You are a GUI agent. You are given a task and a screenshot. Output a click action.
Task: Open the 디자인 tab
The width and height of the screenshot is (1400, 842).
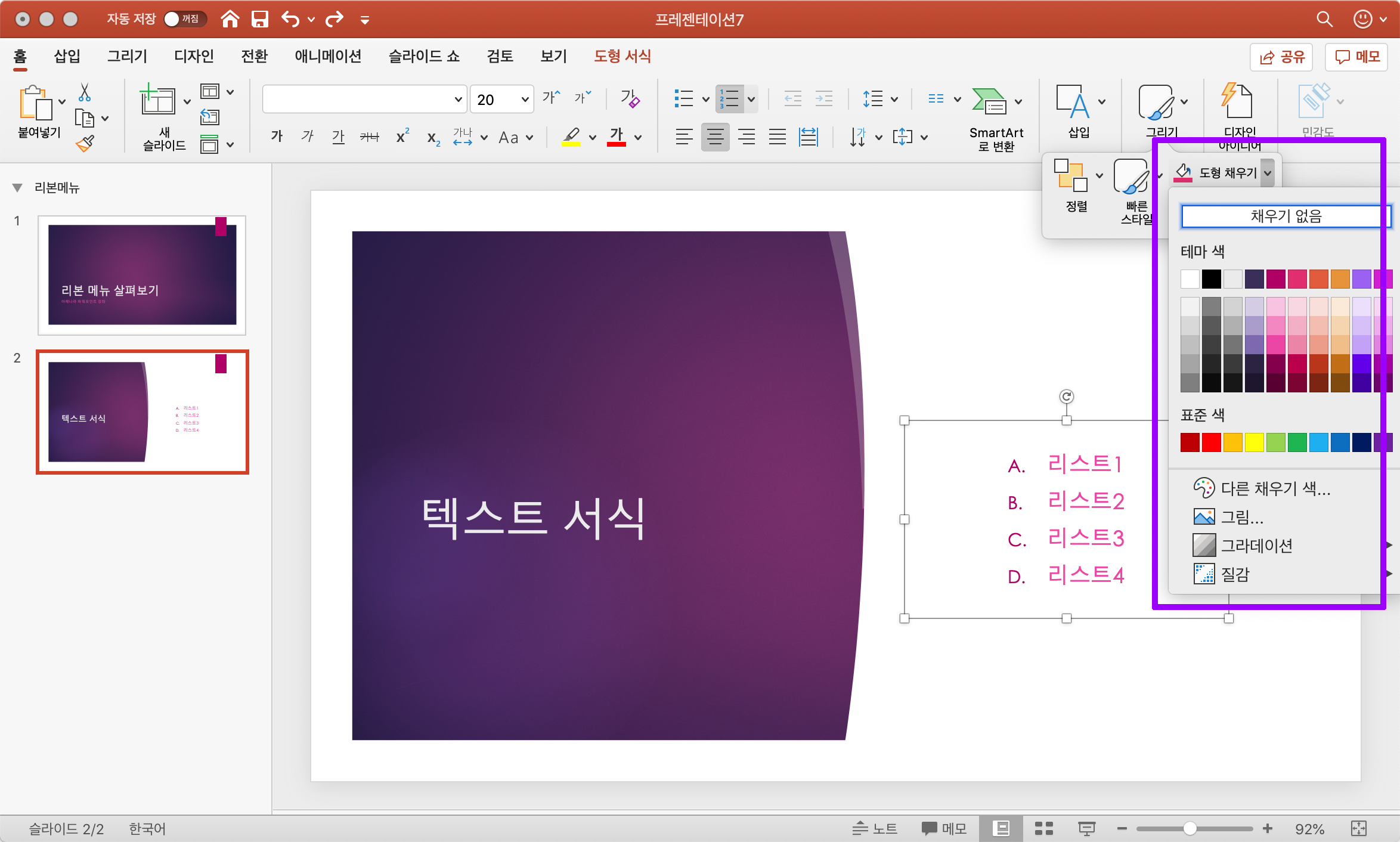pos(194,56)
